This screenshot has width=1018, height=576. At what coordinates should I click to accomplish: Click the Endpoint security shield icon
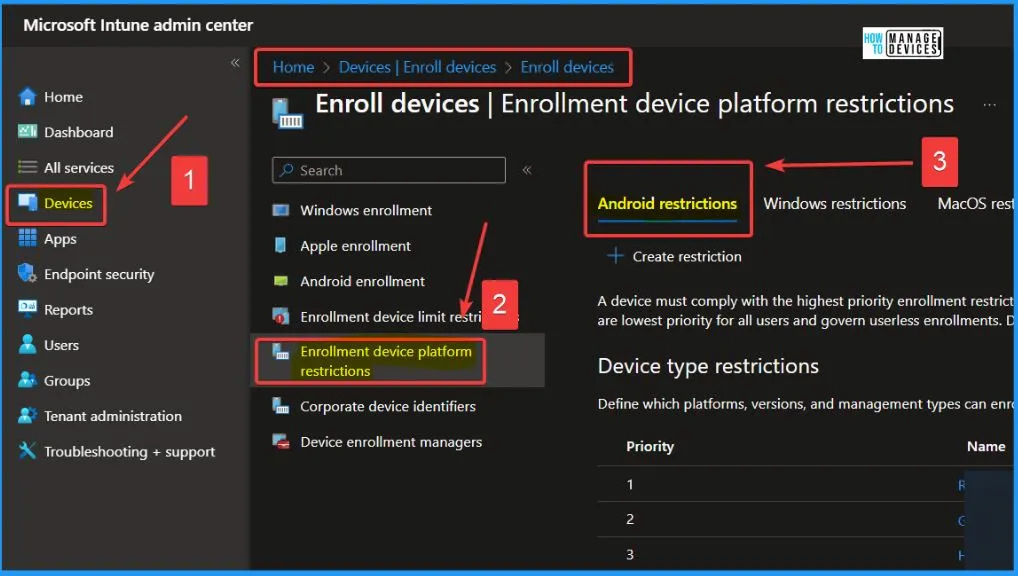27,274
